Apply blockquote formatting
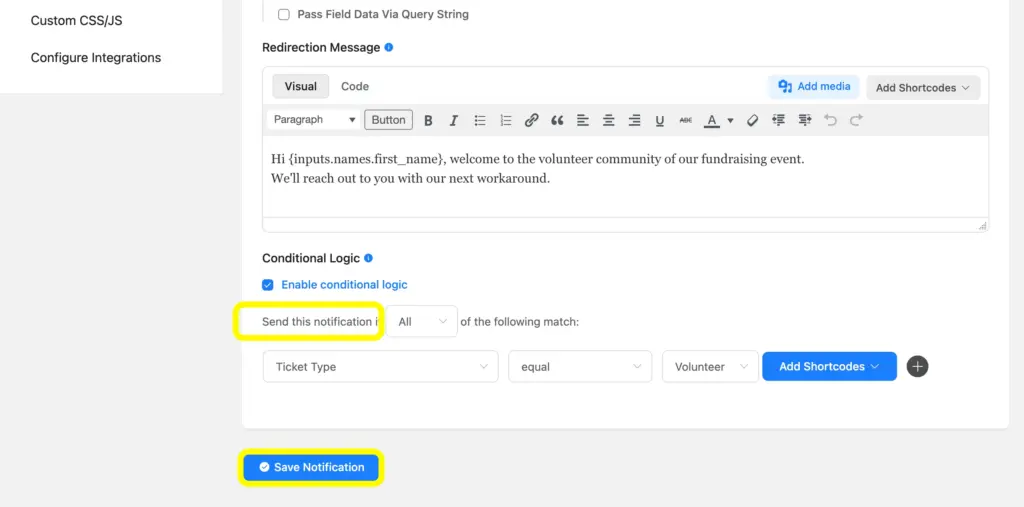The width and height of the screenshot is (1024, 507). (x=557, y=120)
